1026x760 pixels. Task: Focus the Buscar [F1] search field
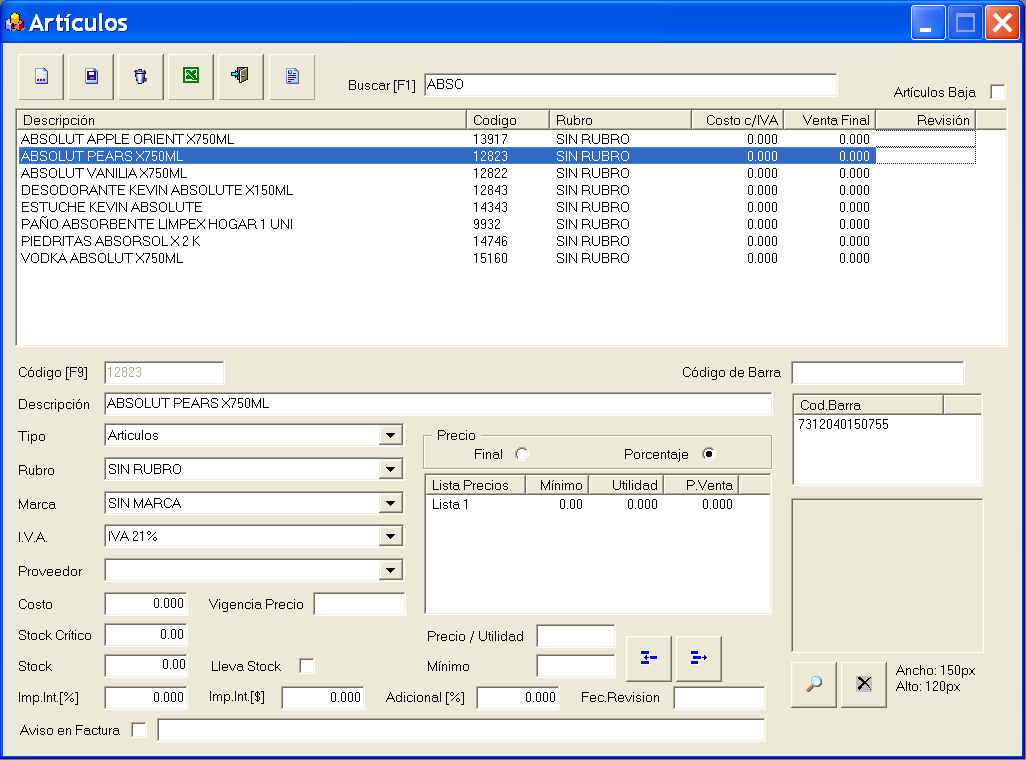click(631, 85)
